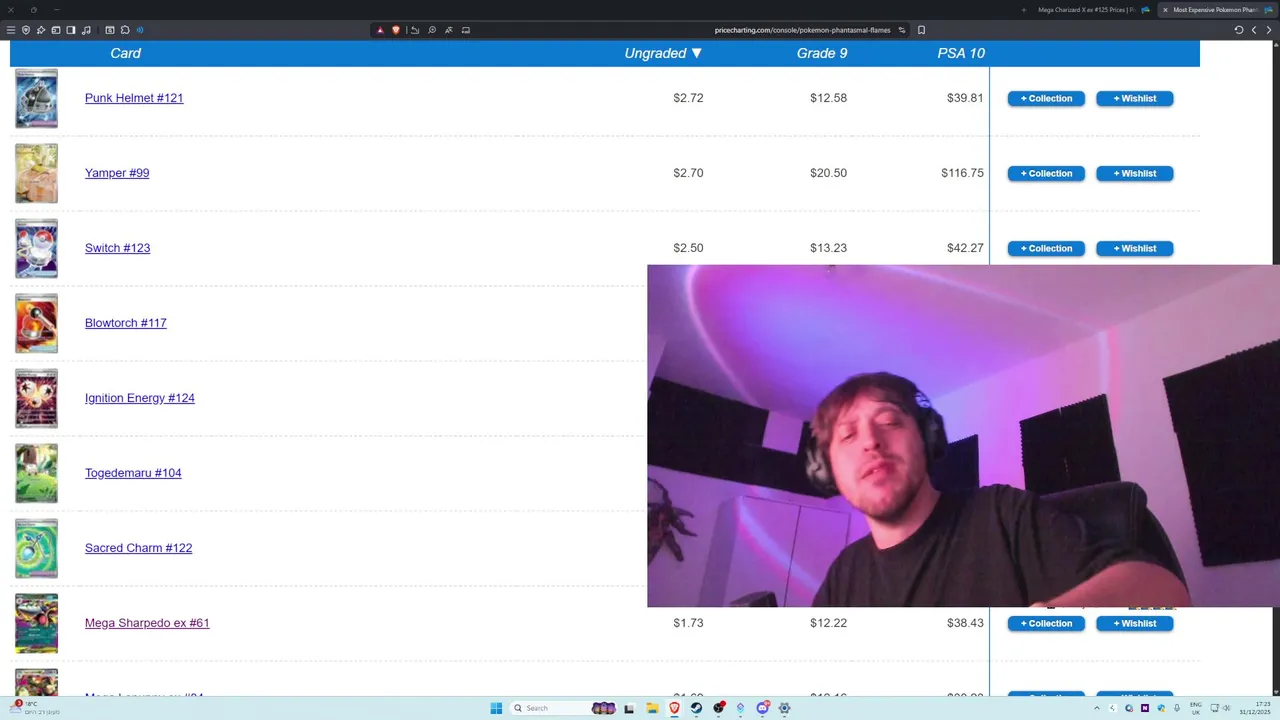Open the Ignition Energy #124 card link
The height and width of the screenshot is (720, 1280).
(x=140, y=398)
